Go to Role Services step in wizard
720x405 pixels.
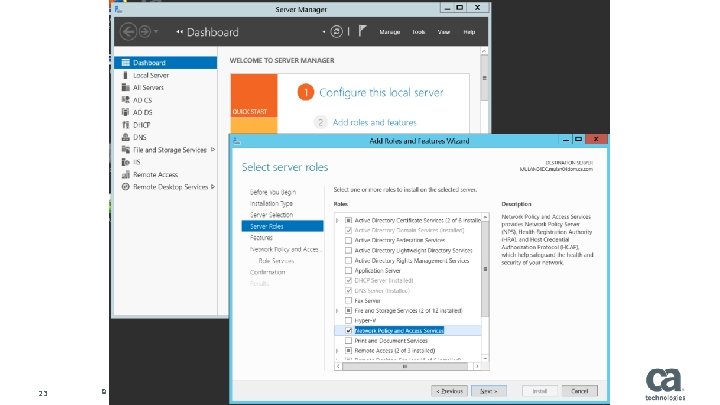point(276,261)
